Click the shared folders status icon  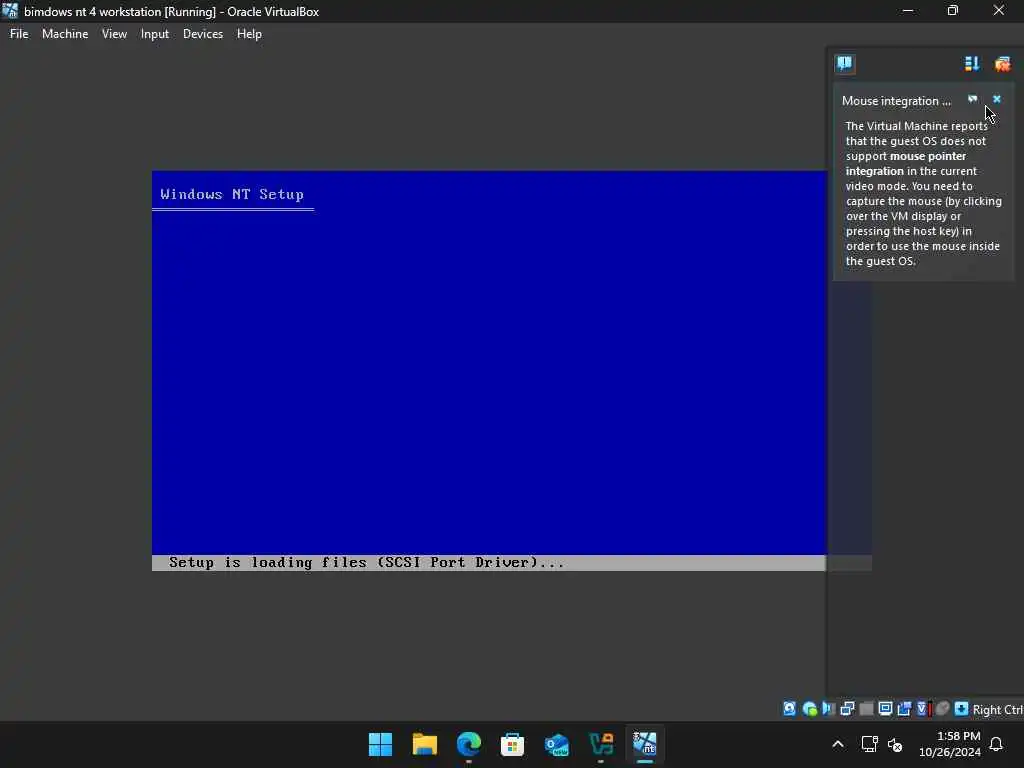[904, 709]
